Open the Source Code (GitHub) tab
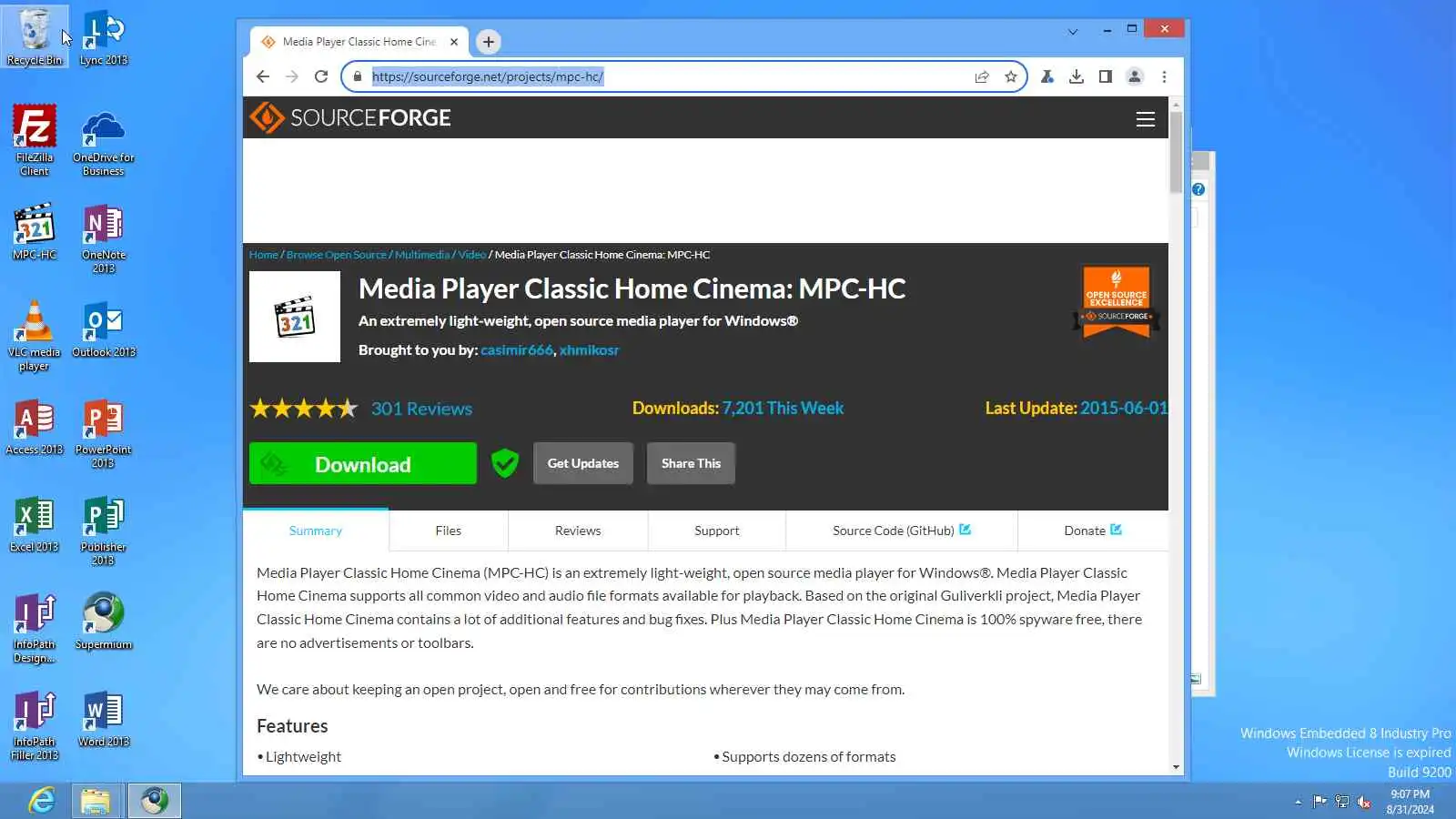The height and width of the screenshot is (819, 1456). [x=902, y=531]
